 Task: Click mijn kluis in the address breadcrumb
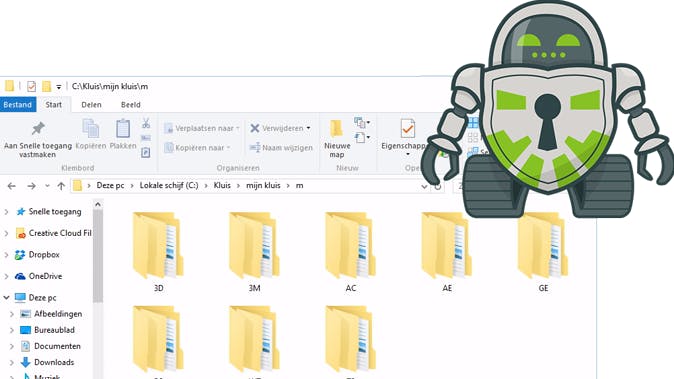[263, 185]
